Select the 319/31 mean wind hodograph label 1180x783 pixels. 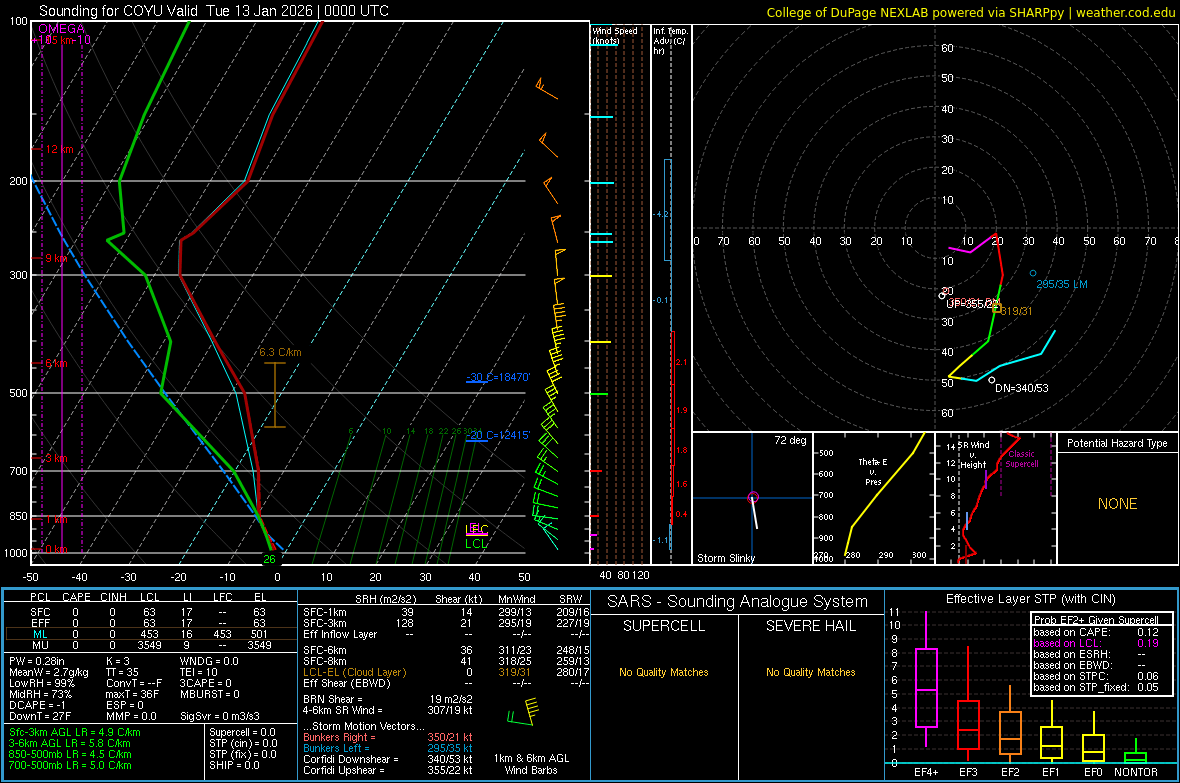(x=1017, y=311)
